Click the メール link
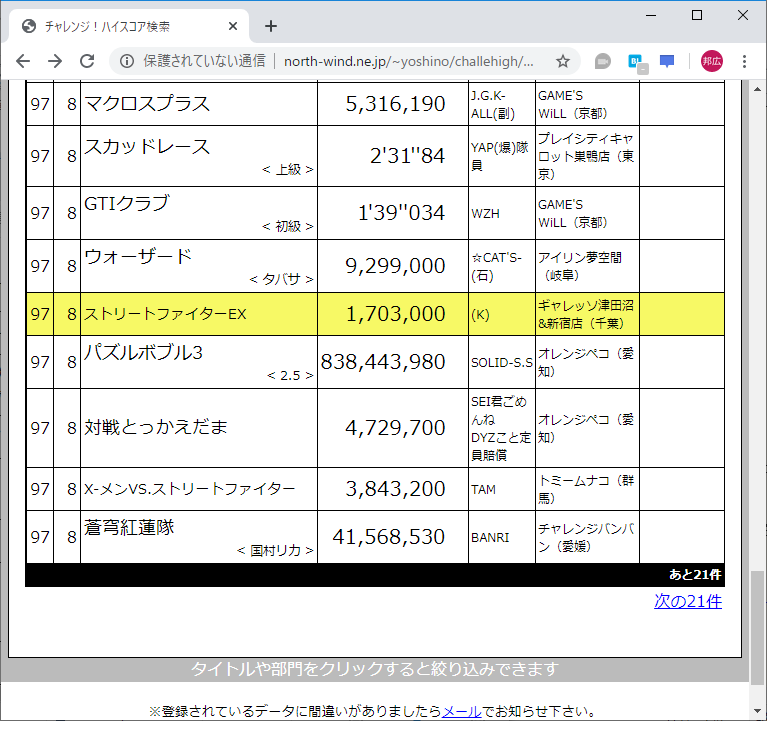 (461, 711)
